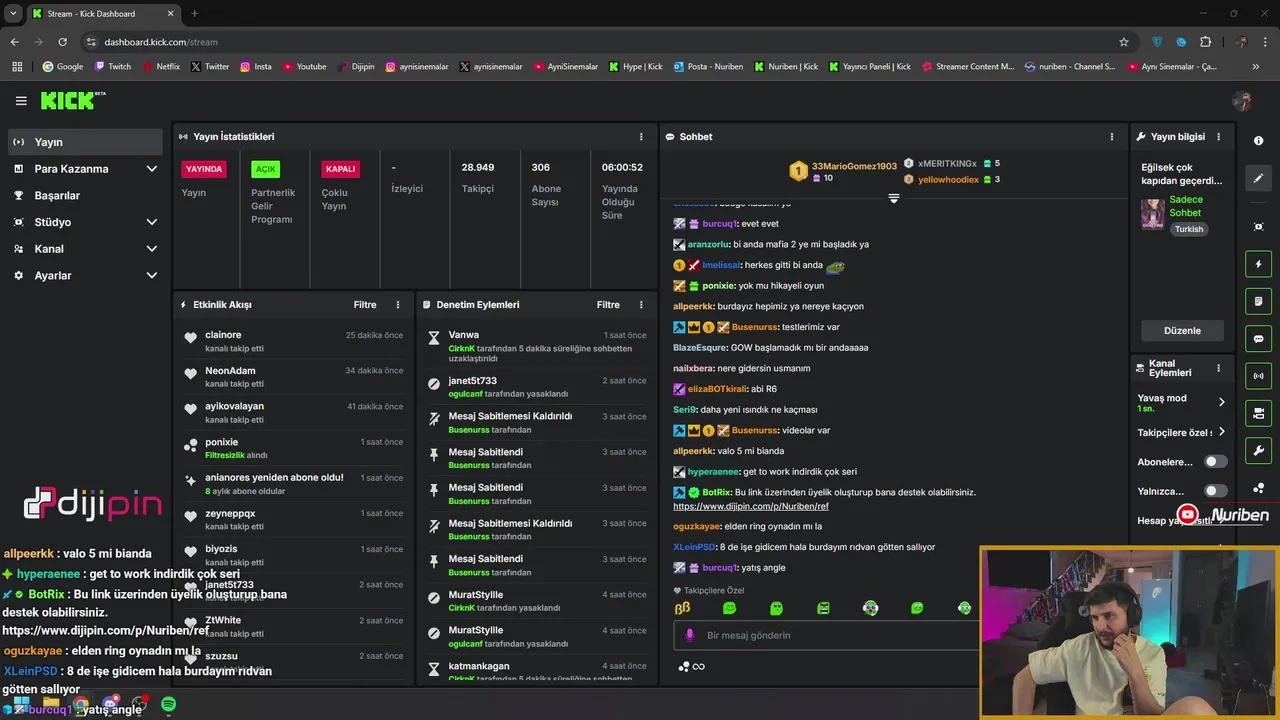Open Spotify from the taskbar

pos(168,705)
